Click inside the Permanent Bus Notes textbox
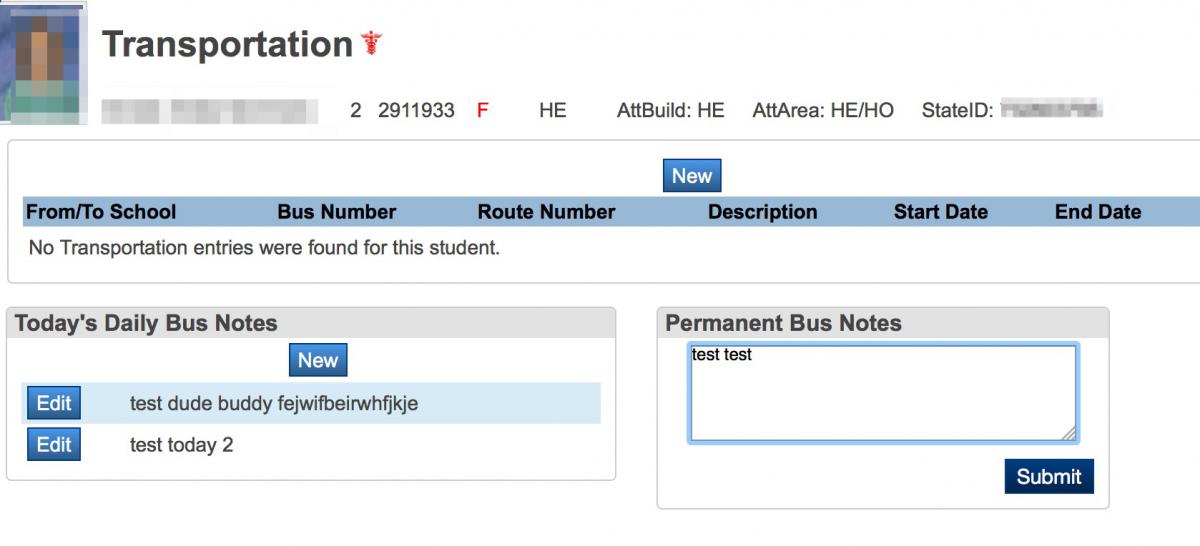1200x546 pixels. point(883,393)
